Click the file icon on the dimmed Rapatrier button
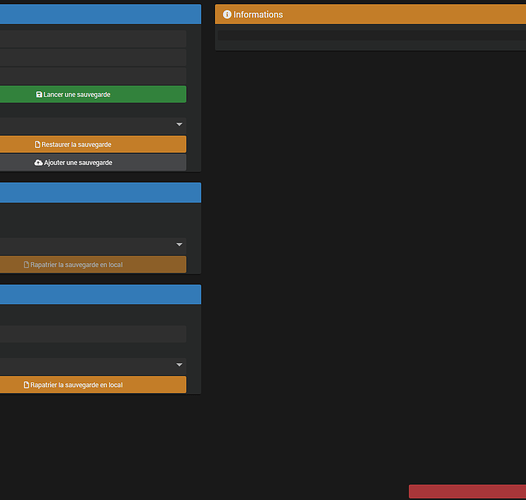The width and height of the screenshot is (526, 500). [26, 265]
